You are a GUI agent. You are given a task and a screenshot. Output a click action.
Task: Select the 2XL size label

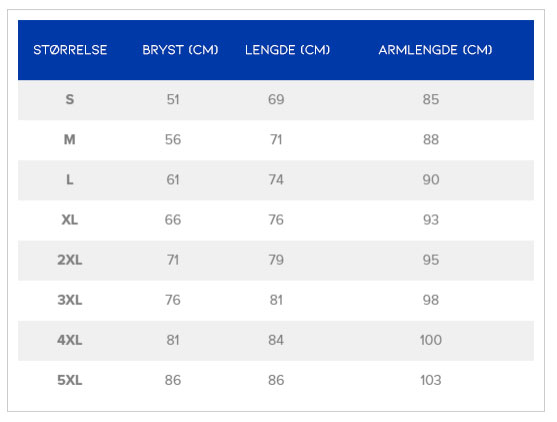pos(70,260)
